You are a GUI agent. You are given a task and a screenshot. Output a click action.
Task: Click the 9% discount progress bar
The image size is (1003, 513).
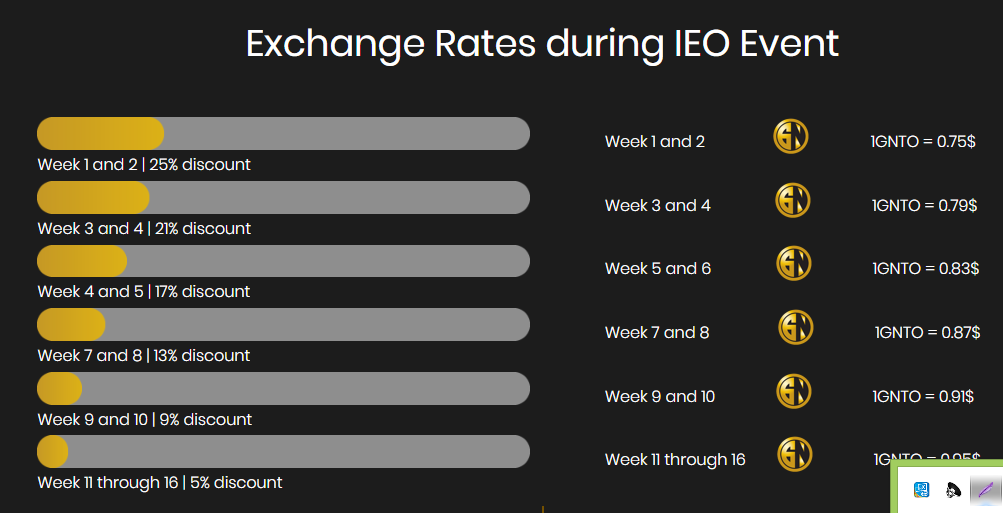[283, 389]
